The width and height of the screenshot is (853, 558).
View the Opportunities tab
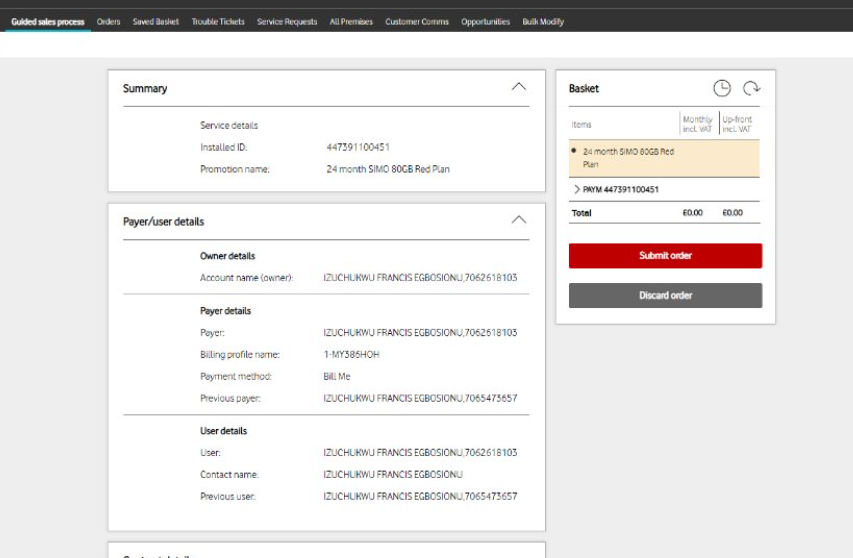tap(485, 22)
